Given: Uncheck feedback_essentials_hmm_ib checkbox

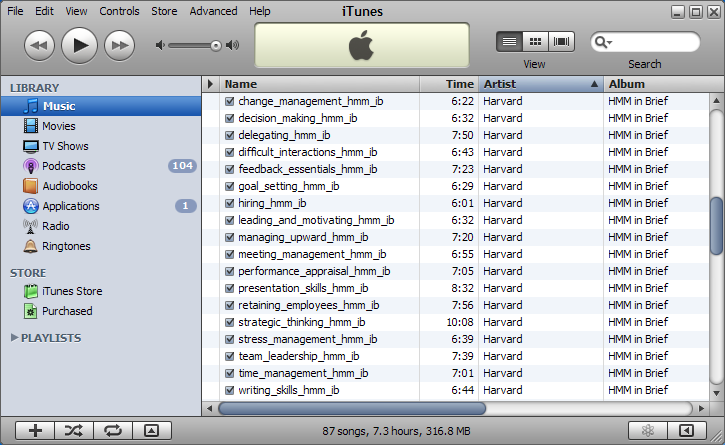Looking at the screenshot, I should pyautogui.click(x=229, y=169).
